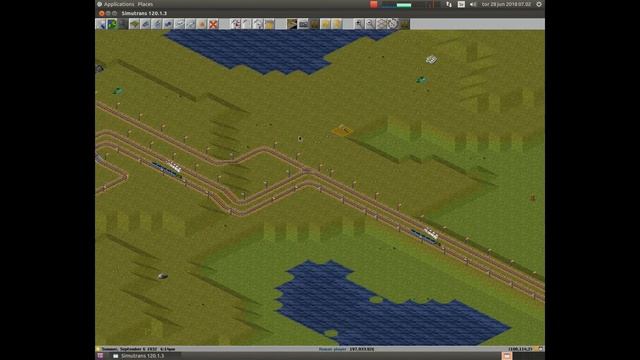Click the show desktop icon in bottom panel
Screen dimensions: 640x360
(100, 356)
